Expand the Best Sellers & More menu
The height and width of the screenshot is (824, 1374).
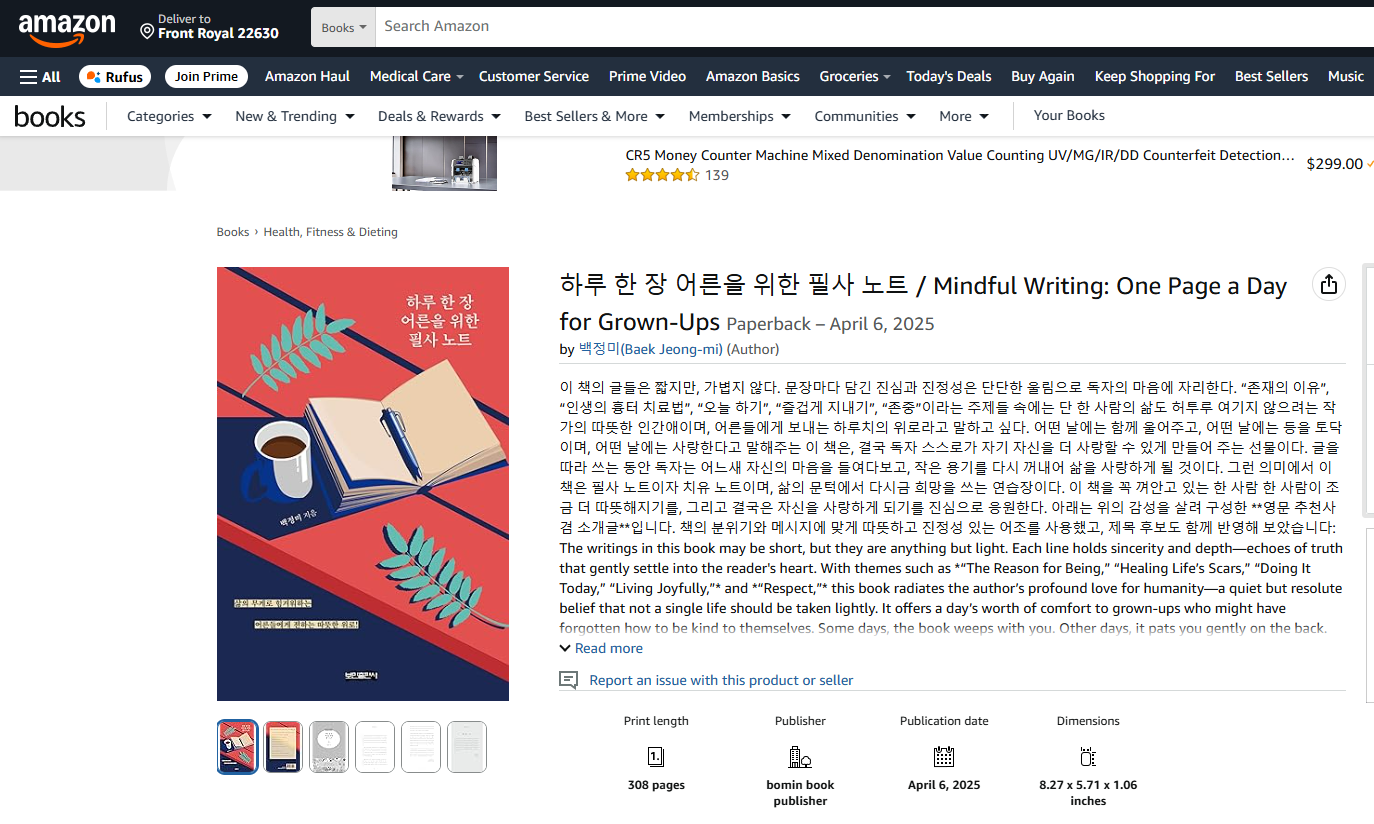(595, 116)
